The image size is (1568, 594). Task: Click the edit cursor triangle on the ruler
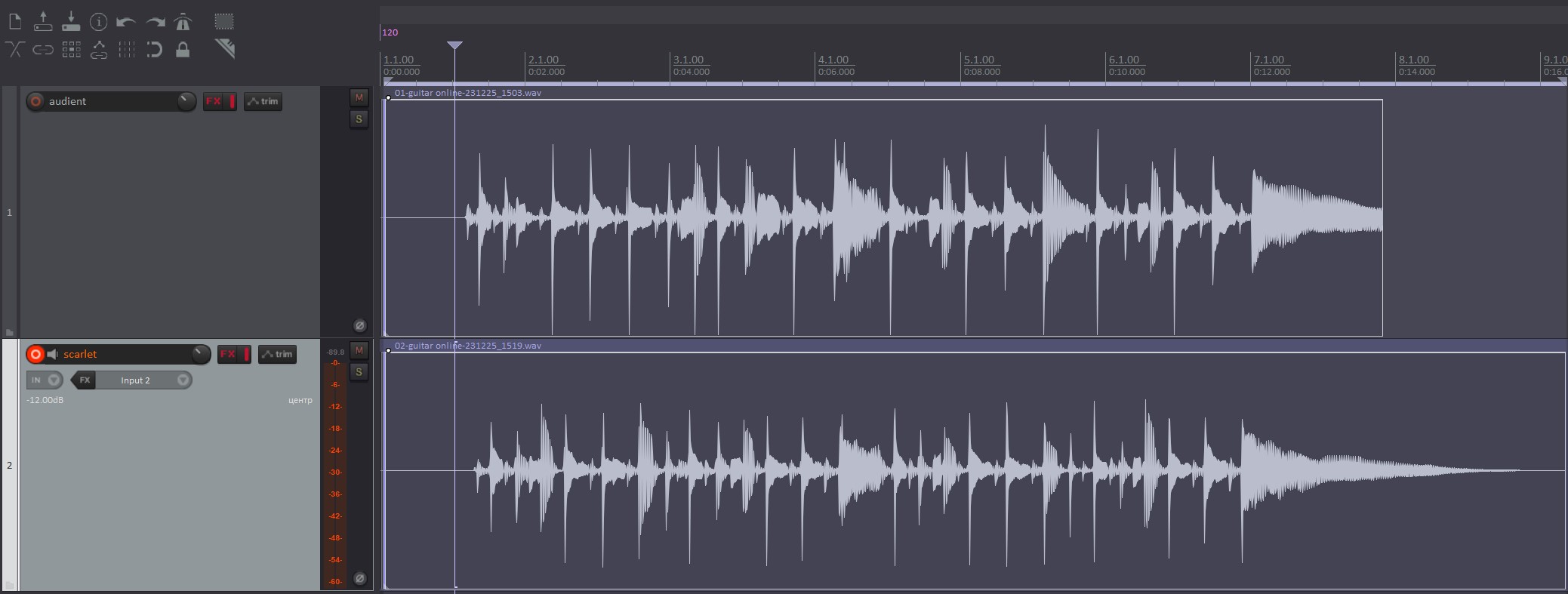point(454,46)
